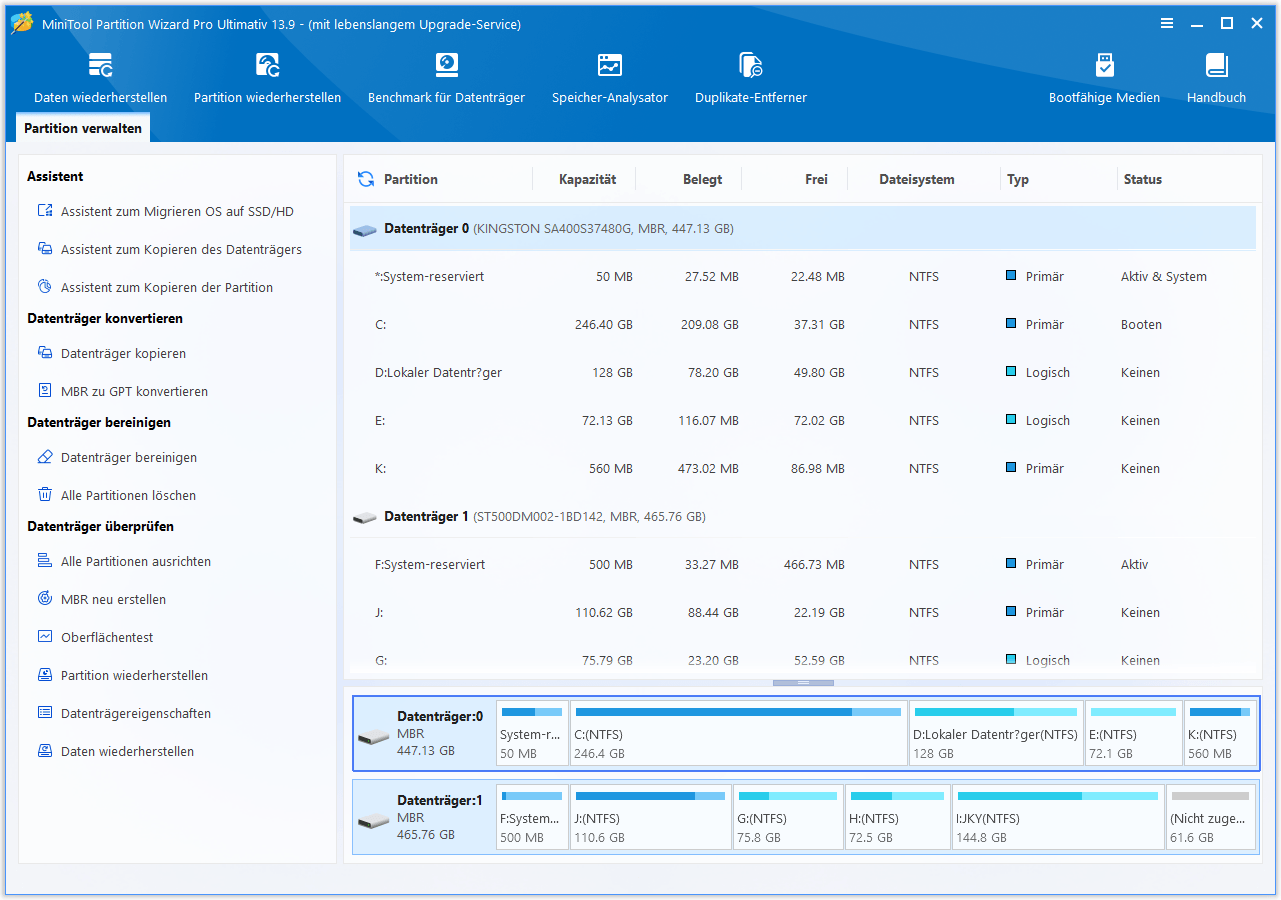The height and width of the screenshot is (900, 1281).
Task: Sort by the Partition column header
Action: tap(411, 179)
